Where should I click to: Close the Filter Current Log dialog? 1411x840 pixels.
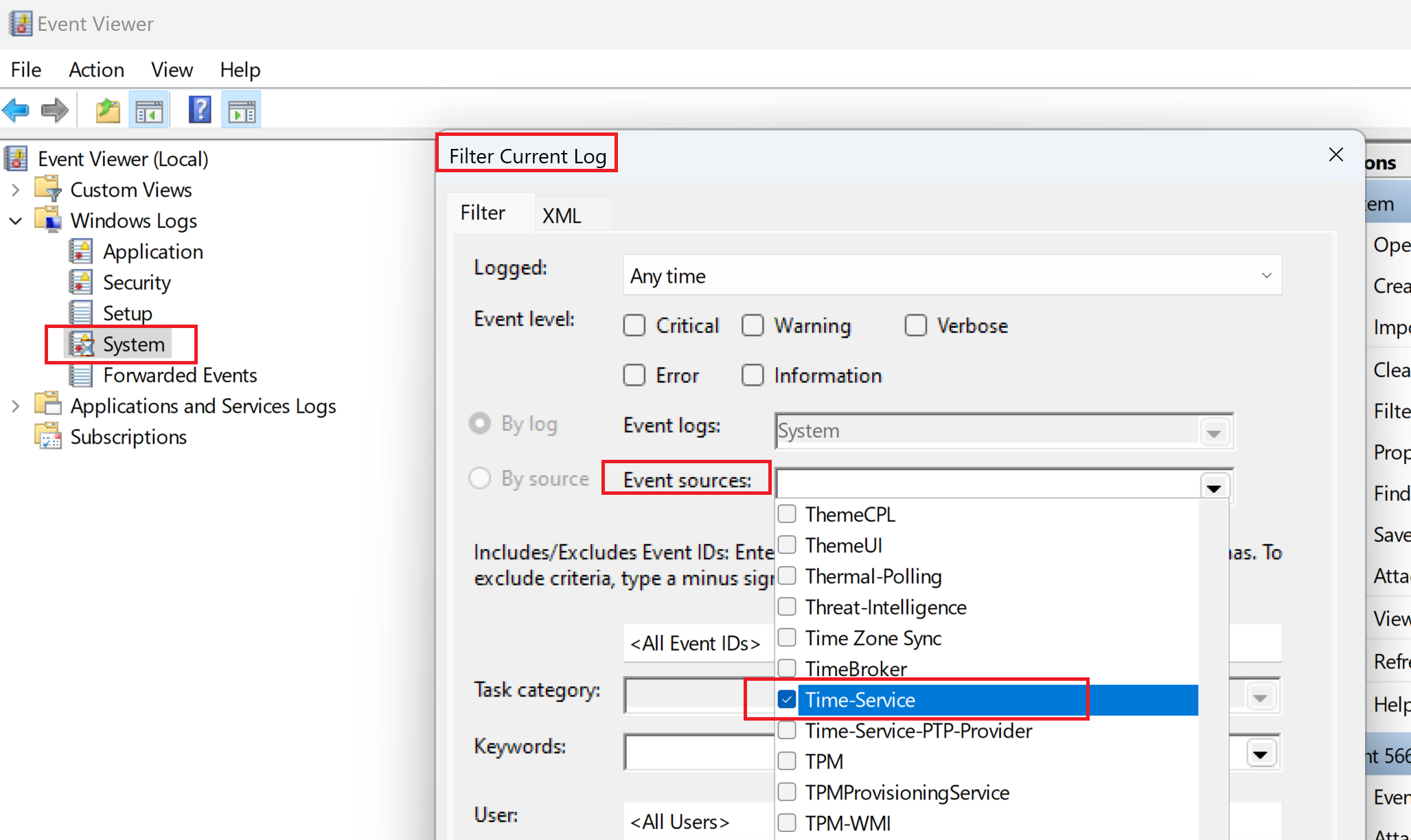click(x=1335, y=154)
